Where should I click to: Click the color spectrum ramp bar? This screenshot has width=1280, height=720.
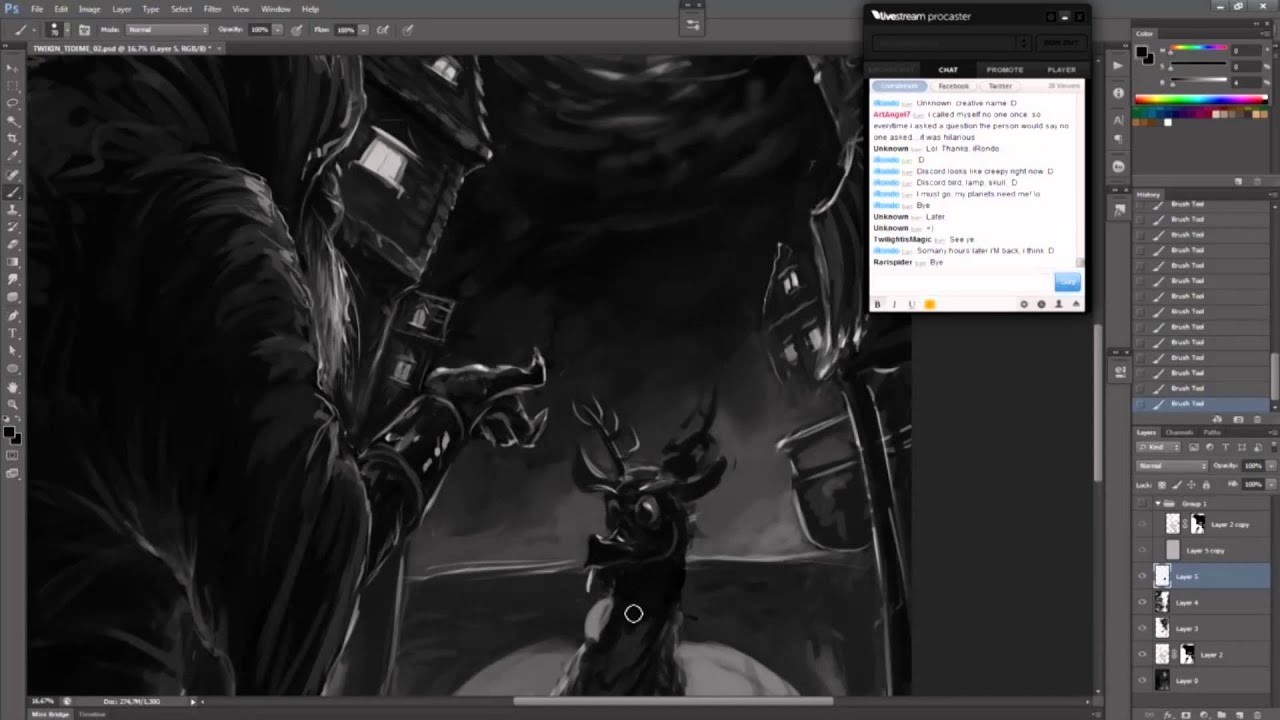(x=1200, y=99)
